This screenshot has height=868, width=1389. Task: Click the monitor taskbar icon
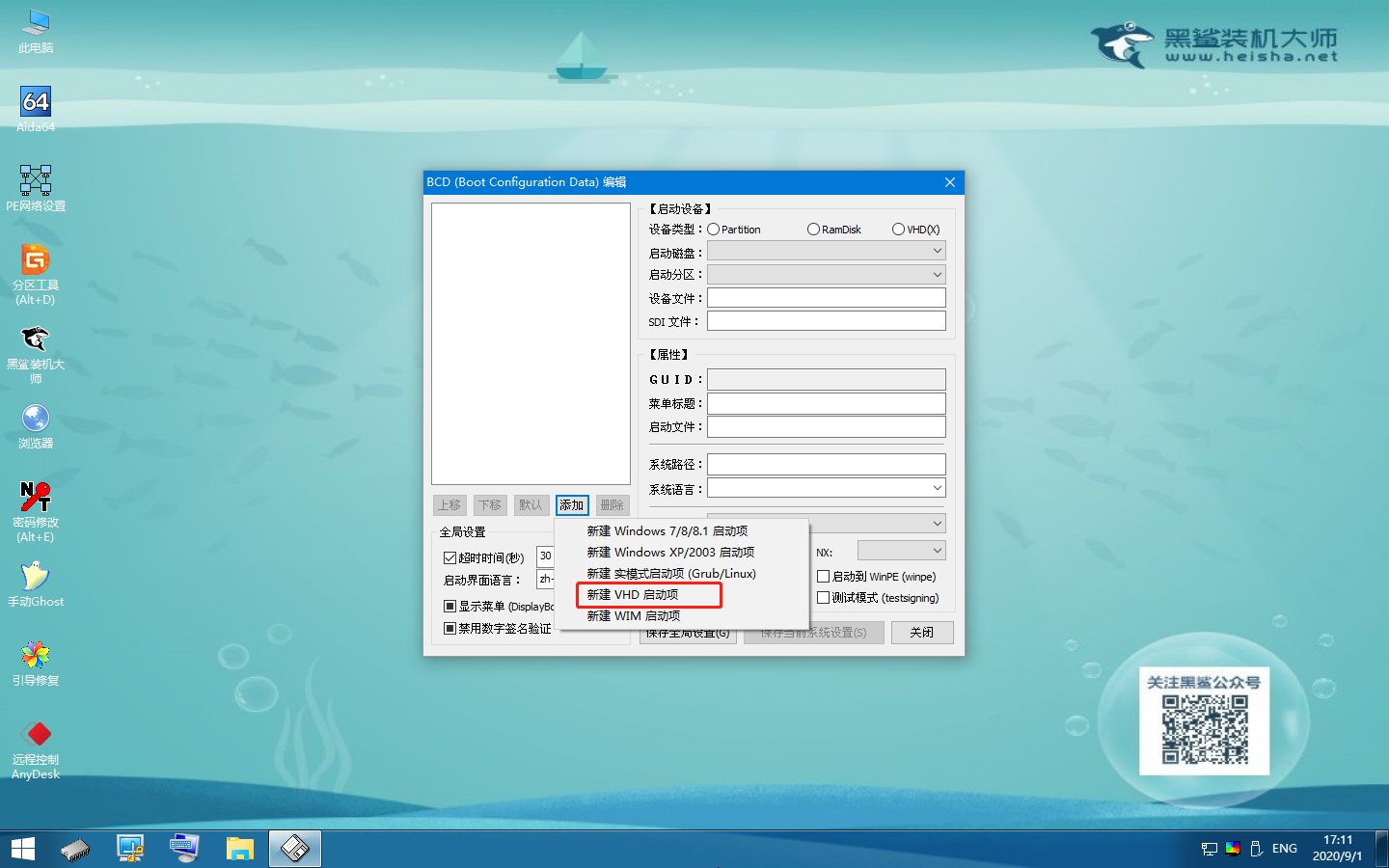tap(130, 849)
